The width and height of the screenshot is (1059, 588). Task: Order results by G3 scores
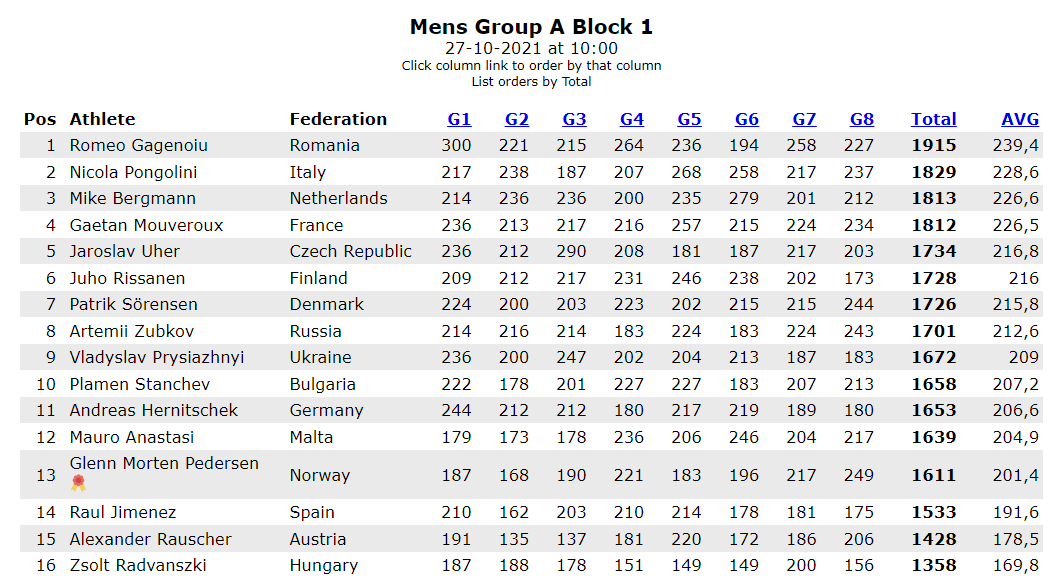(574, 119)
